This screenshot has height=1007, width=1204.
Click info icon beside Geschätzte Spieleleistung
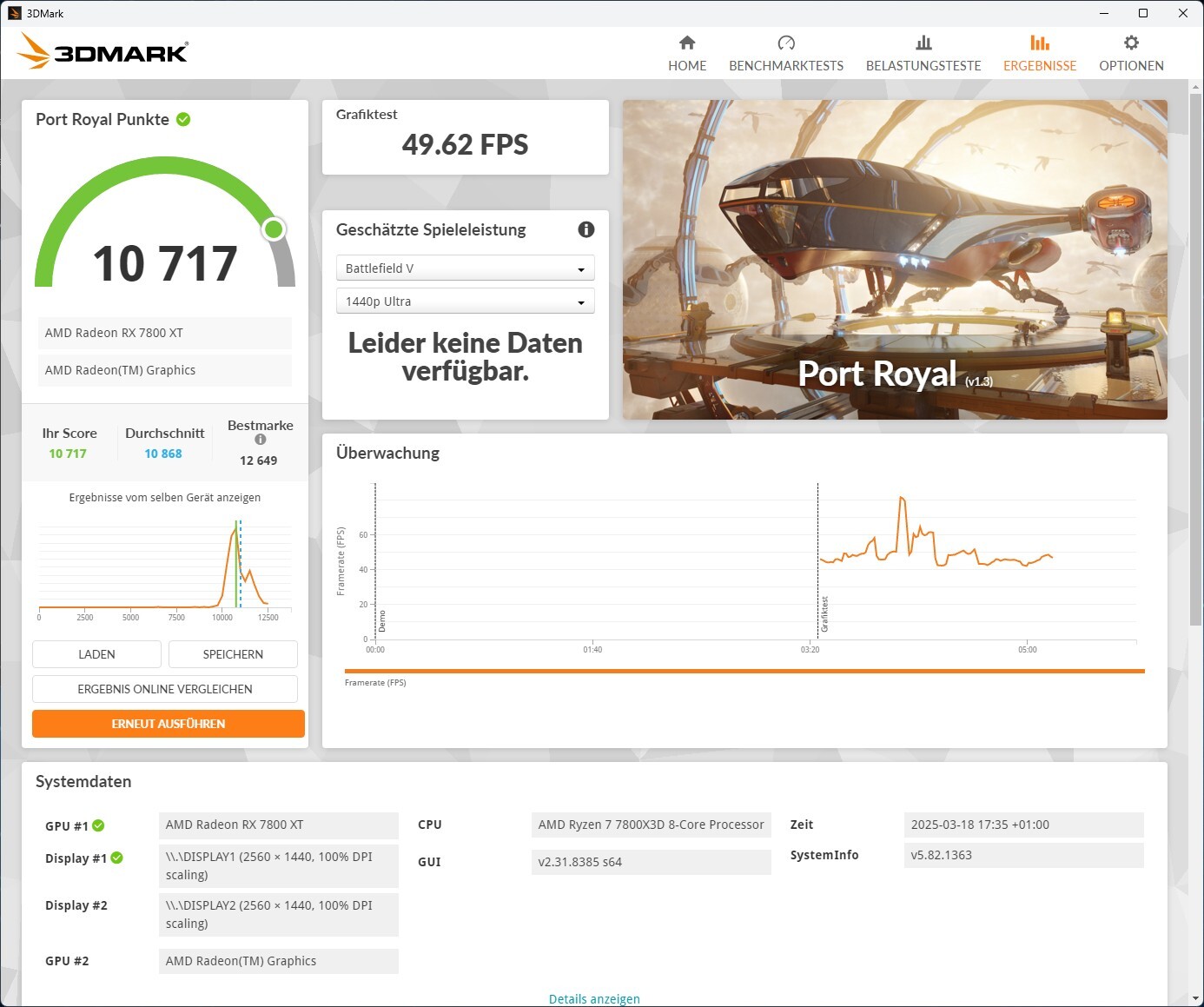coord(586,229)
